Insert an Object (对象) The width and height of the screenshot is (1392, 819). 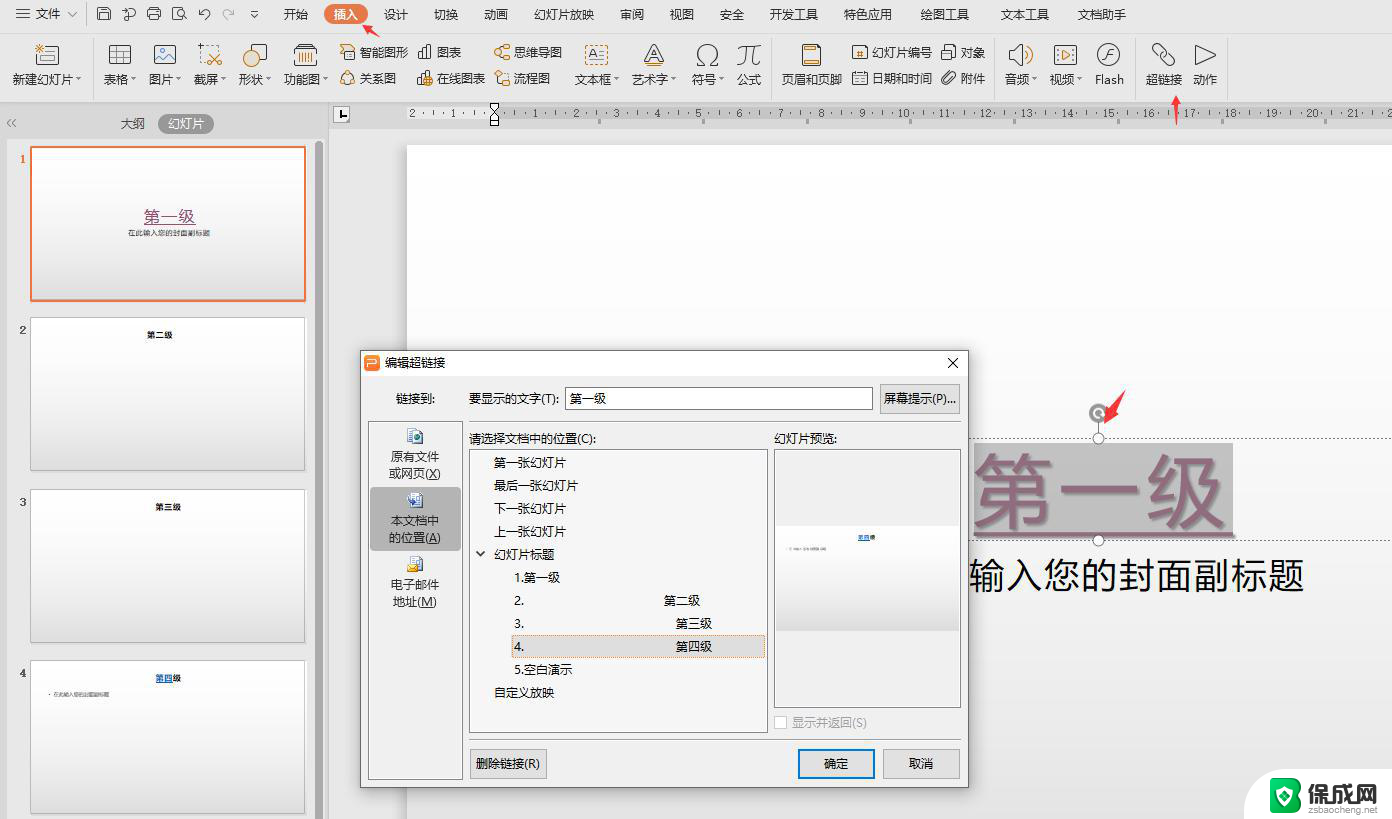point(964,52)
